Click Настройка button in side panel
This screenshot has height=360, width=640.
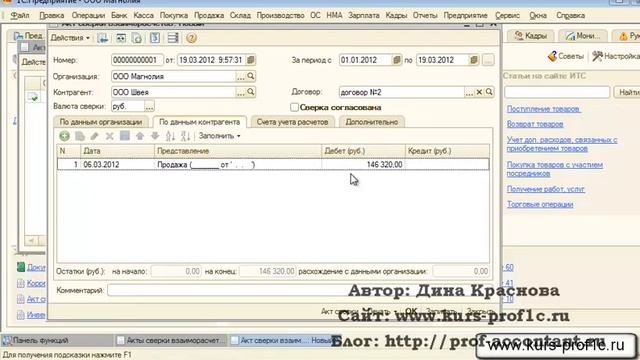pos(616,56)
